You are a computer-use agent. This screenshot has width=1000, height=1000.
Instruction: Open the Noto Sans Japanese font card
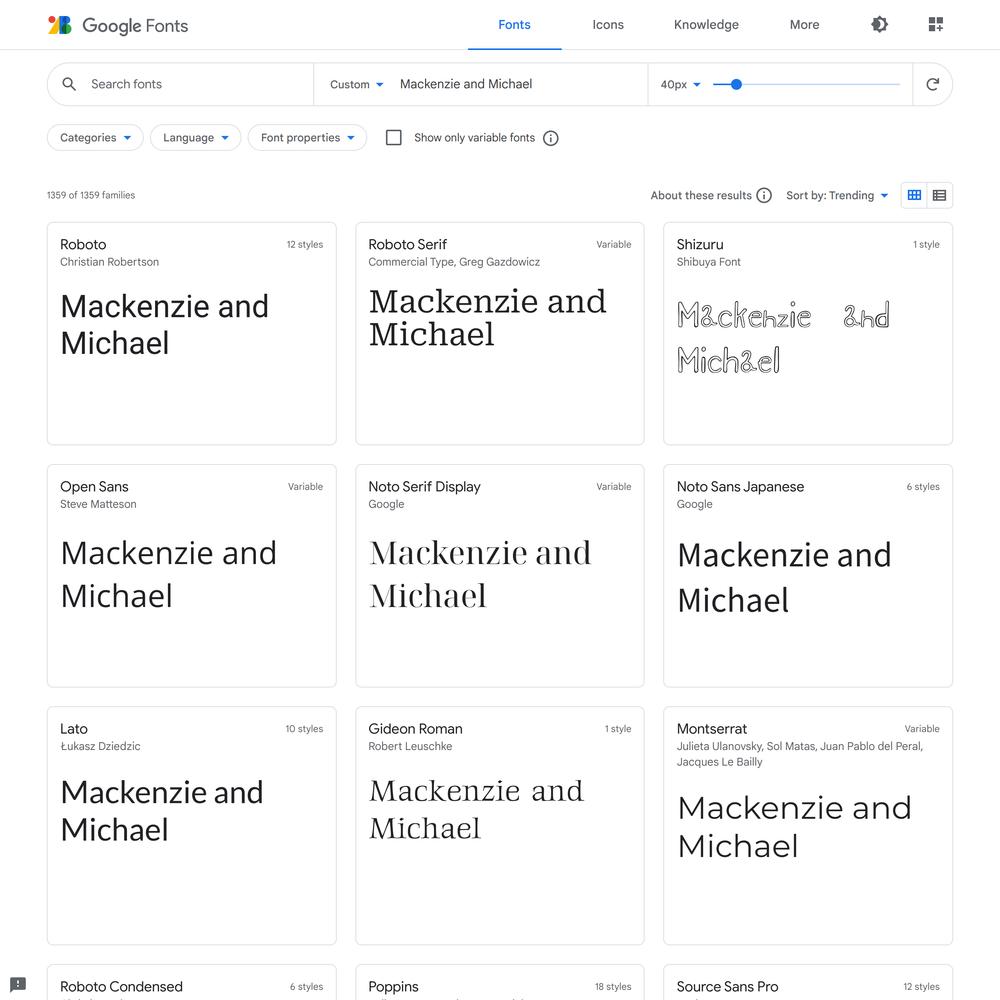(x=808, y=576)
